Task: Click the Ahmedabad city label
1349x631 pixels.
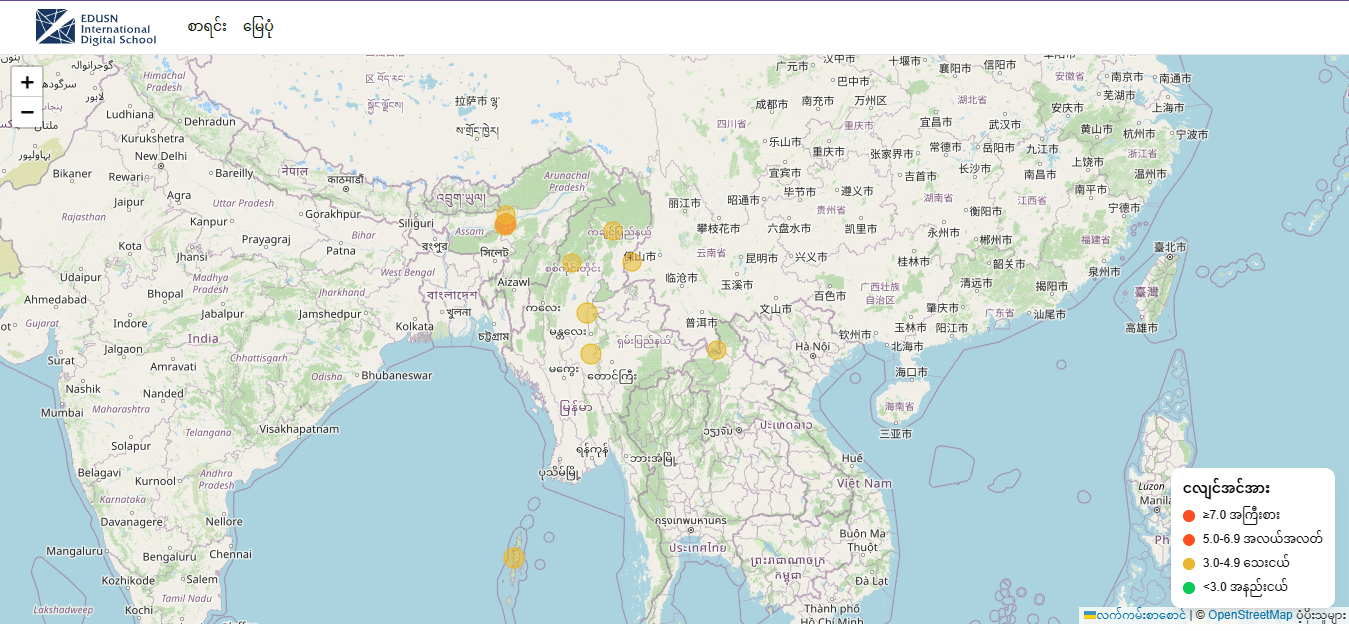Action: (x=55, y=299)
